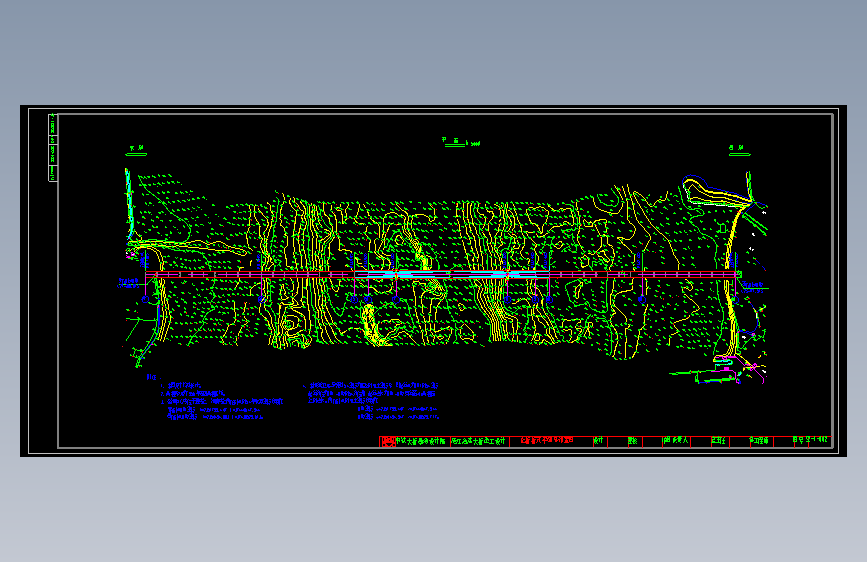The image size is (867, 562).
Task: Select the red drawing title in the title block
Action: (x=547, y=440)
